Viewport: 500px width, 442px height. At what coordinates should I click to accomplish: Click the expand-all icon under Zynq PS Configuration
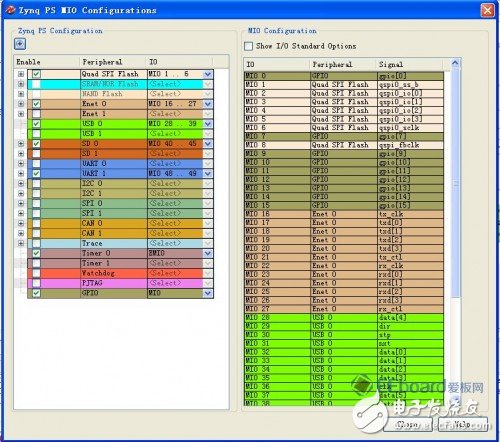coord(20,44)
